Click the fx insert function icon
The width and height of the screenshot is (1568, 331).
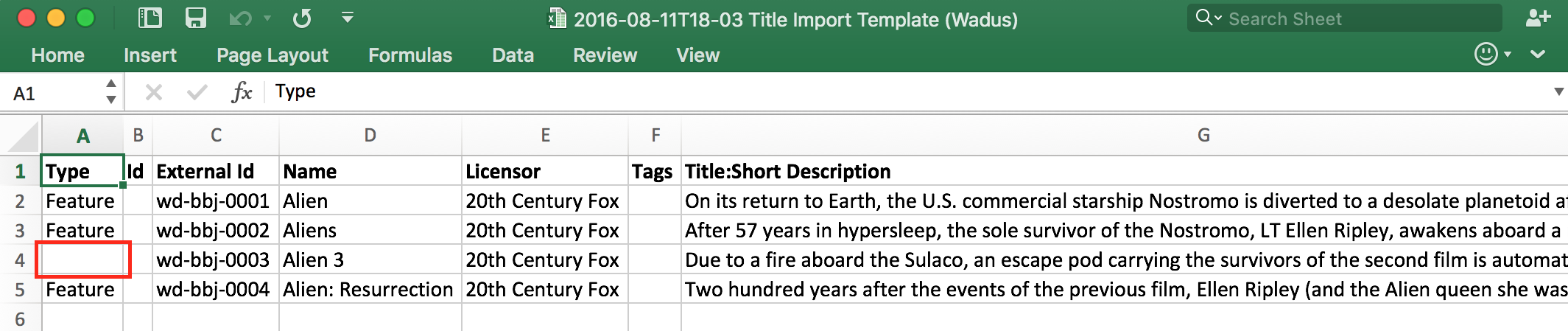tap(242, 92)
